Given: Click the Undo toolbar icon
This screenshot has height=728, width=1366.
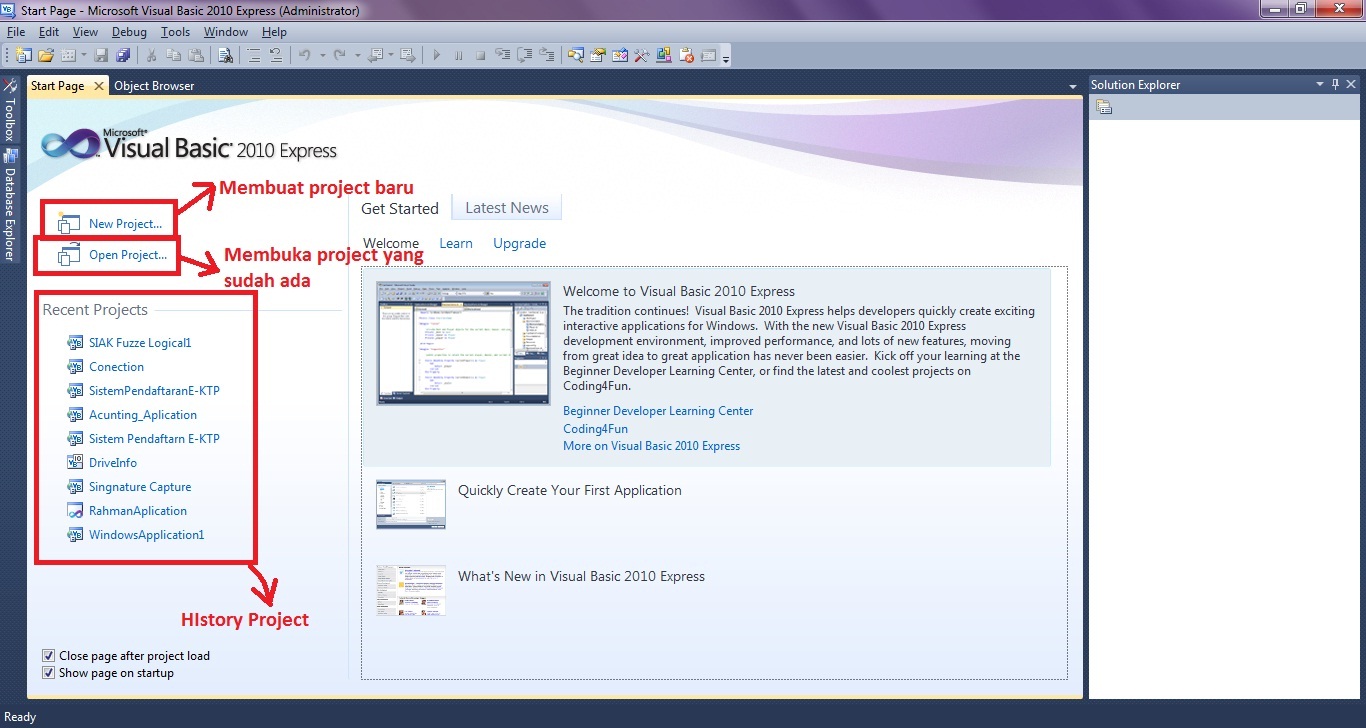Looking at the screenshot, I should point(304,55).
